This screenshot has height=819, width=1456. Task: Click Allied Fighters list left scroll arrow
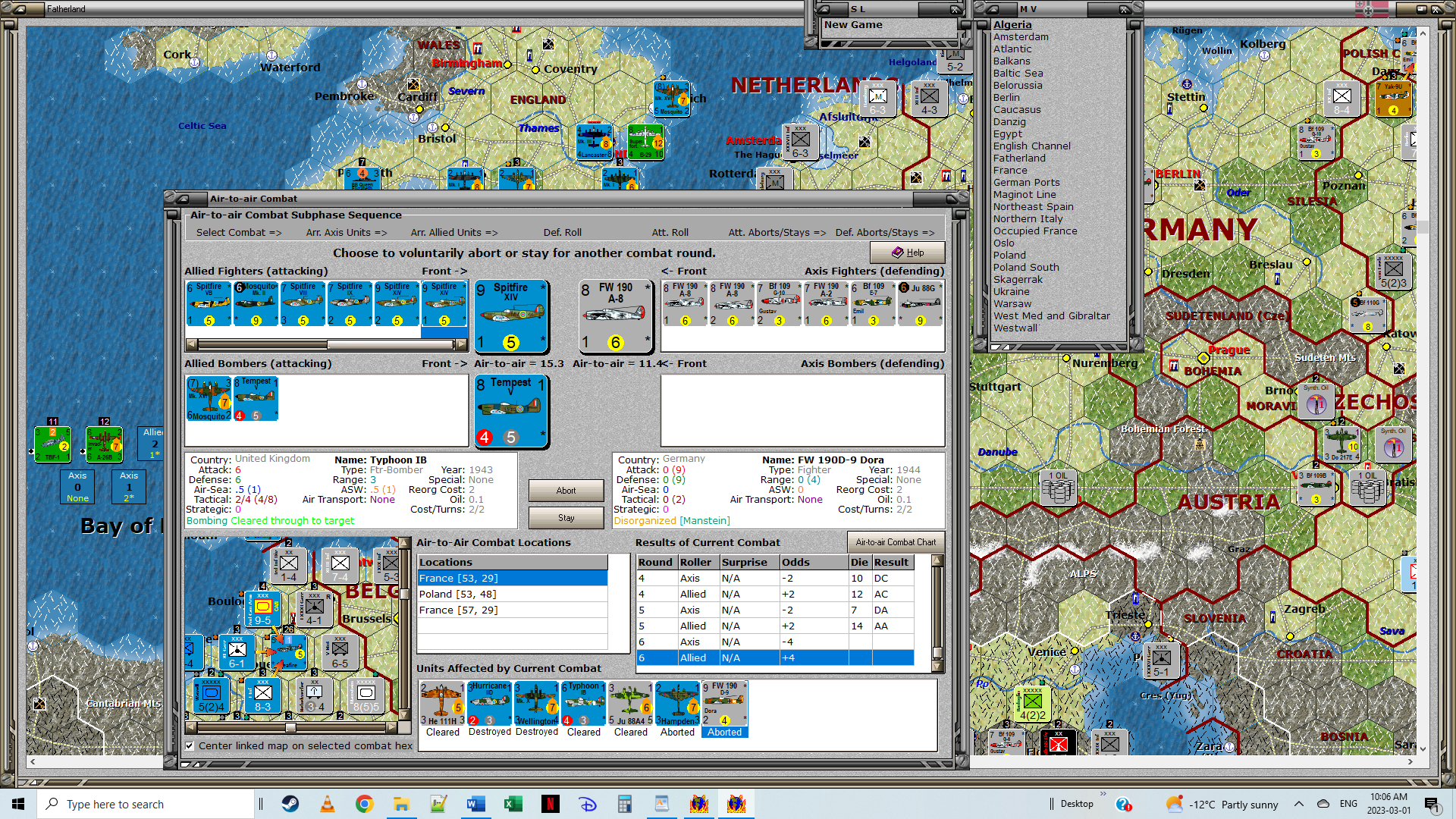191,344
